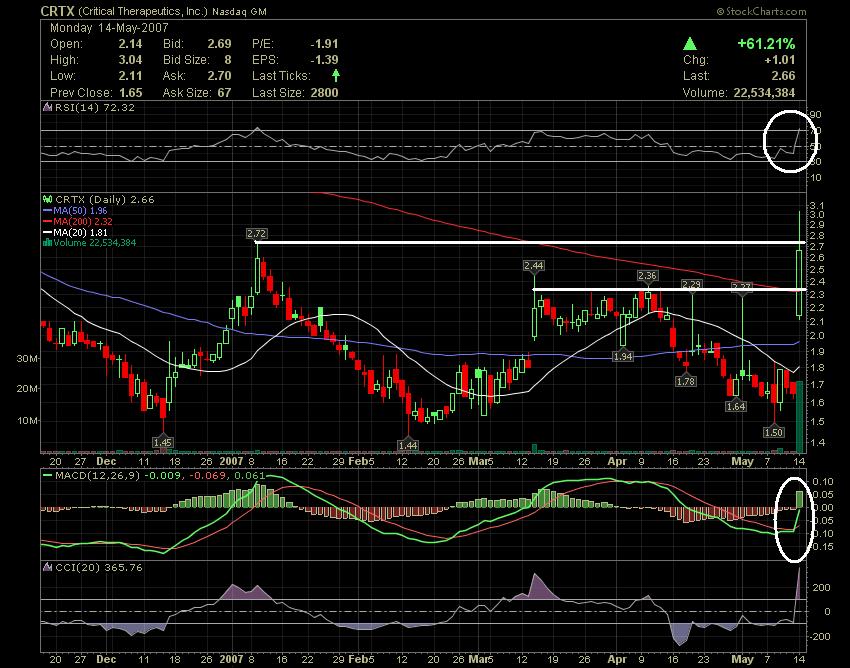The height and width of the screenshot is (668, 850).
Task: Click the Last Size value 2800
Action: pyautogui.click(x=324, y=93)
